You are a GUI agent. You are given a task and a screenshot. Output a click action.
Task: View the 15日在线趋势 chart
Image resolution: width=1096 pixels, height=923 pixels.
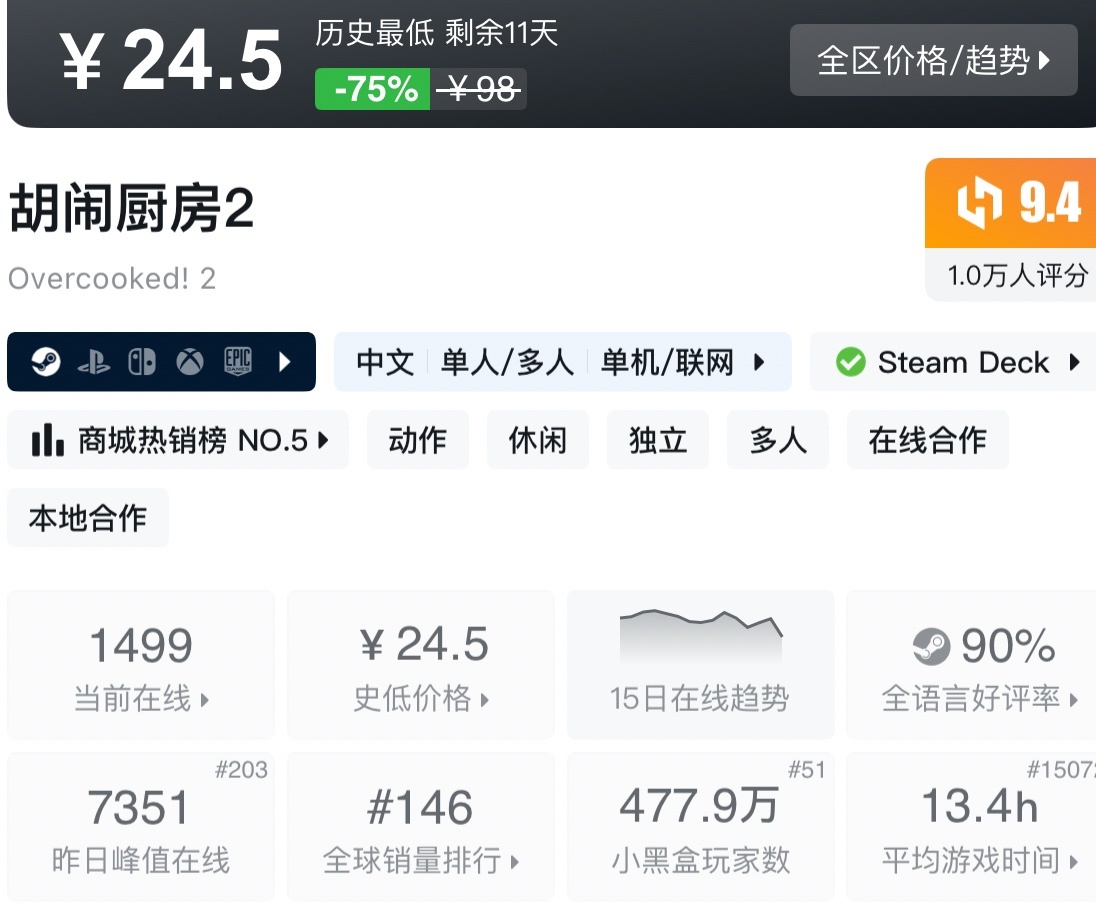[x=700, y=665]
